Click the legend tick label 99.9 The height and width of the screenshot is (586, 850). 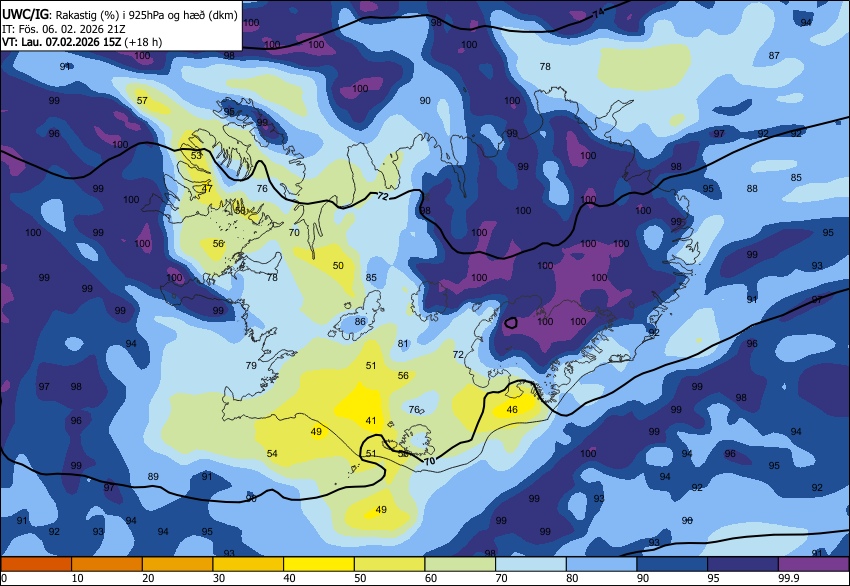tap(787, 578)
